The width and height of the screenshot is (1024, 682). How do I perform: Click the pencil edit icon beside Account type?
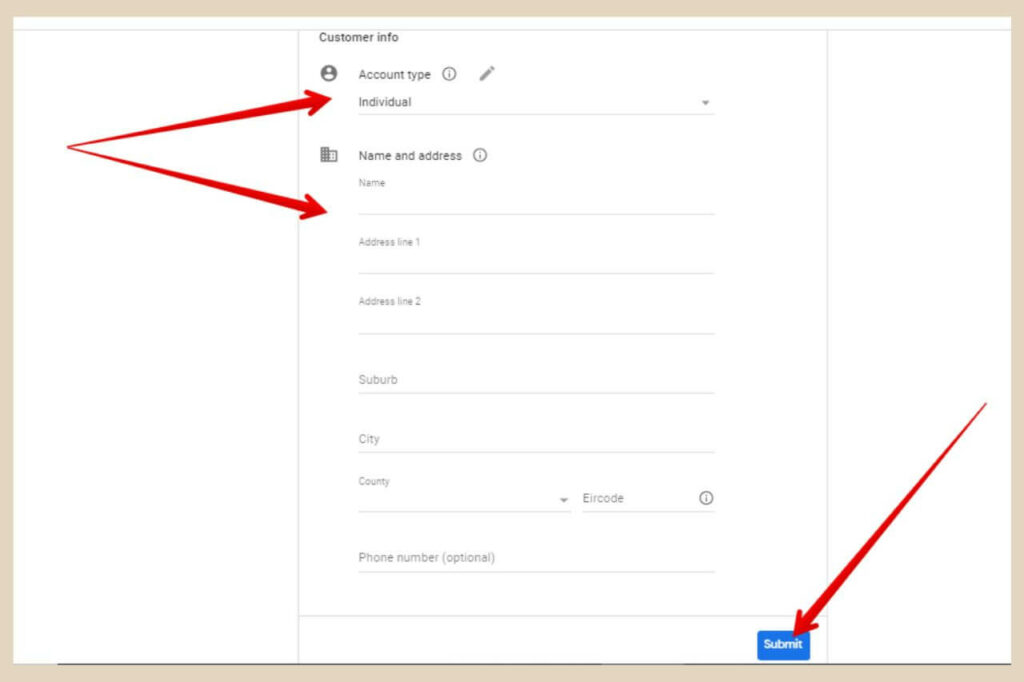[487, 74]
